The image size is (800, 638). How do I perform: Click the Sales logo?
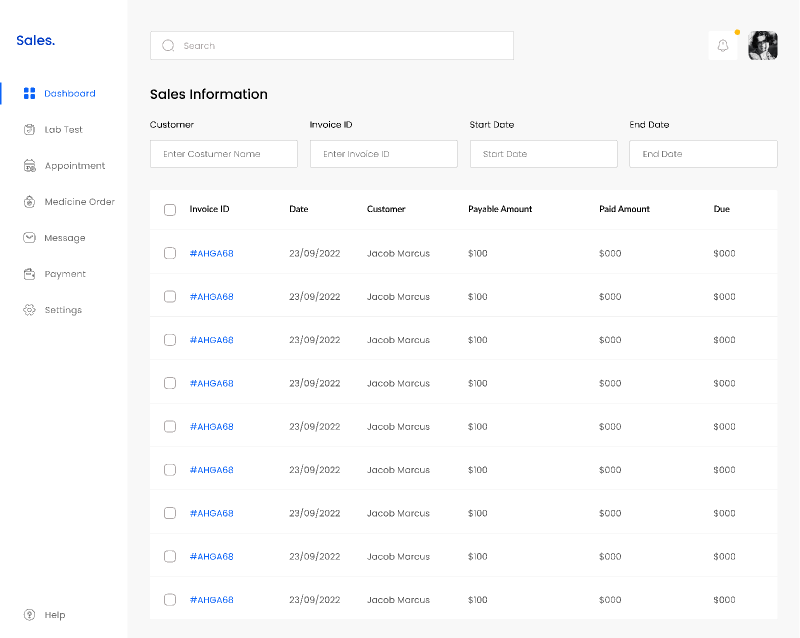(x=35, y=40)
